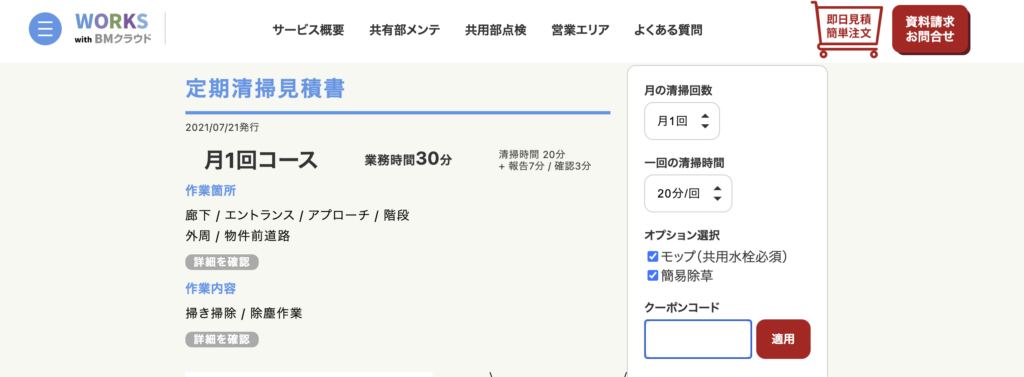Open the 月の清掃回数 dropdown
Image resolution: width=1024 pixels, height=377 pixels.
682,121
